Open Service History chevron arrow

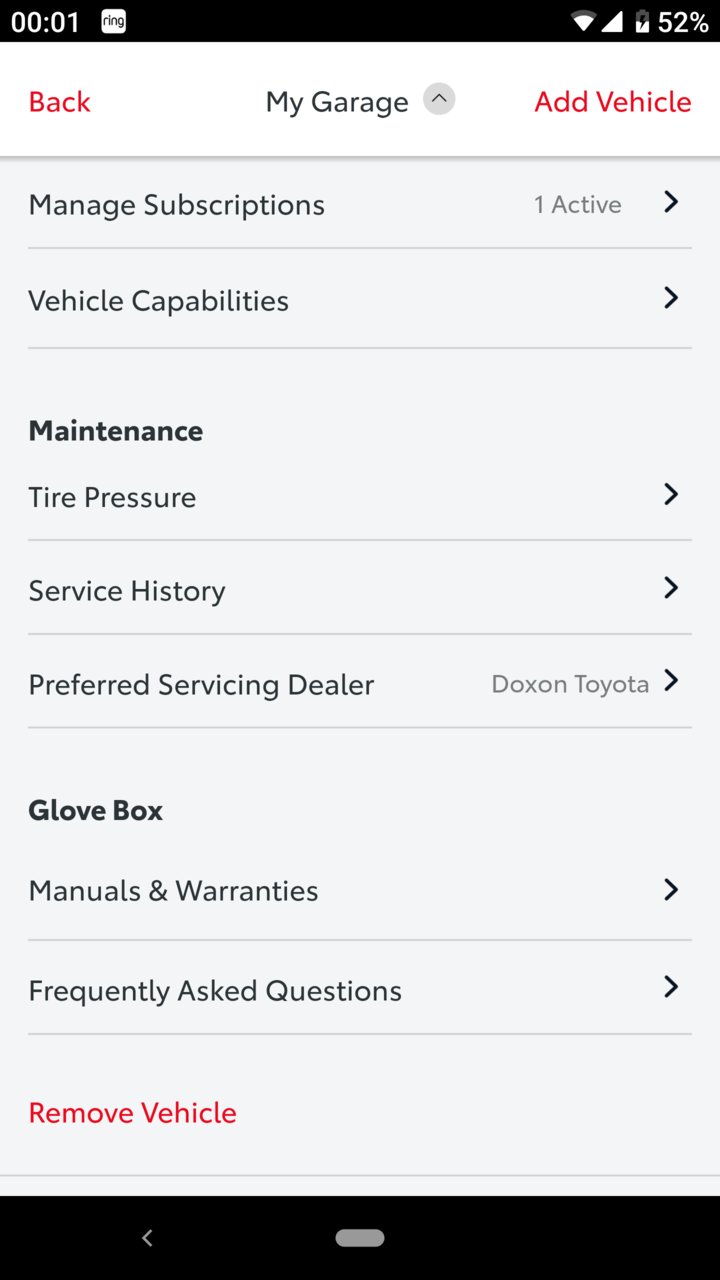(x=671, y=588)
